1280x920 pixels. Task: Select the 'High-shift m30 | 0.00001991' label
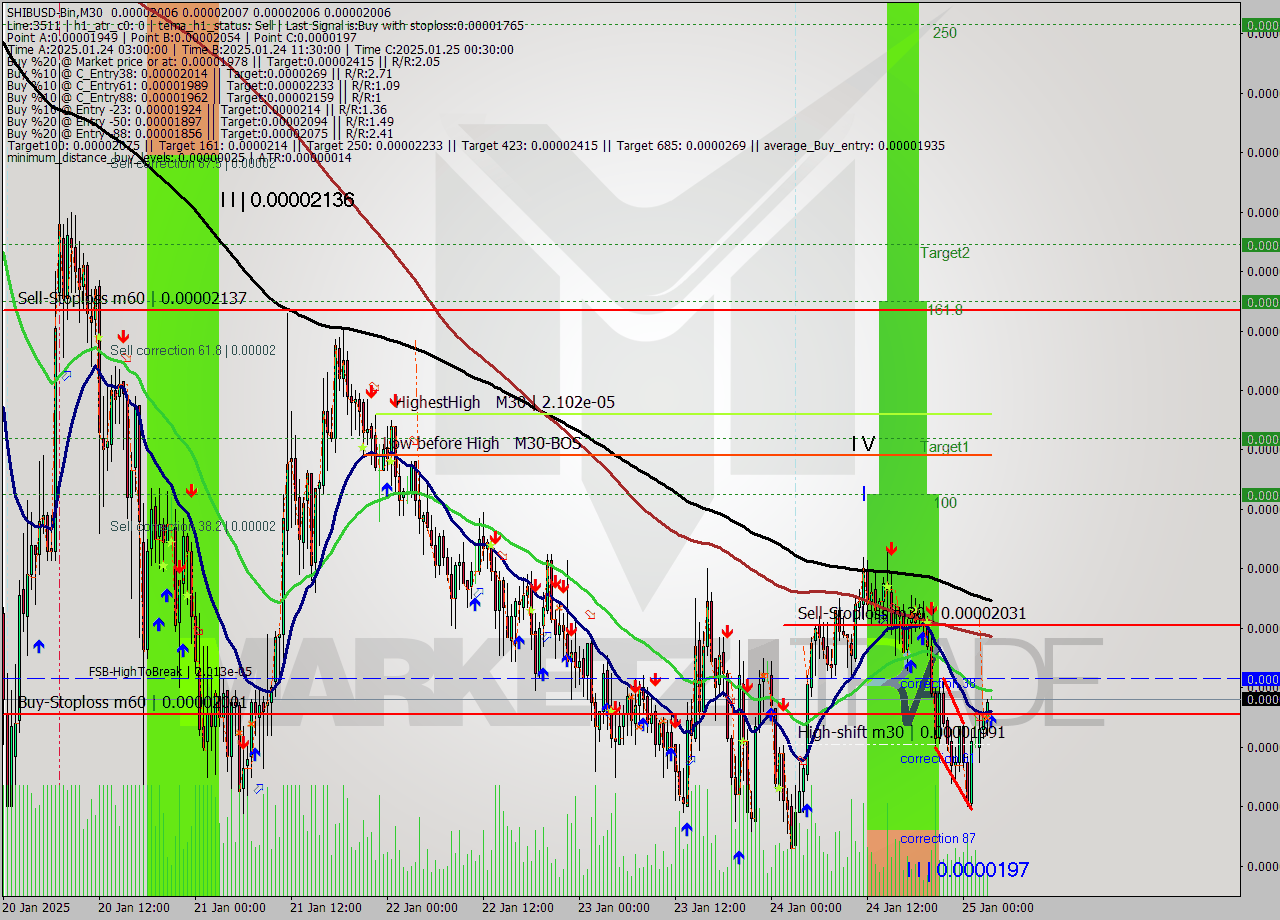pyautogui.click(x=901, y=732)
